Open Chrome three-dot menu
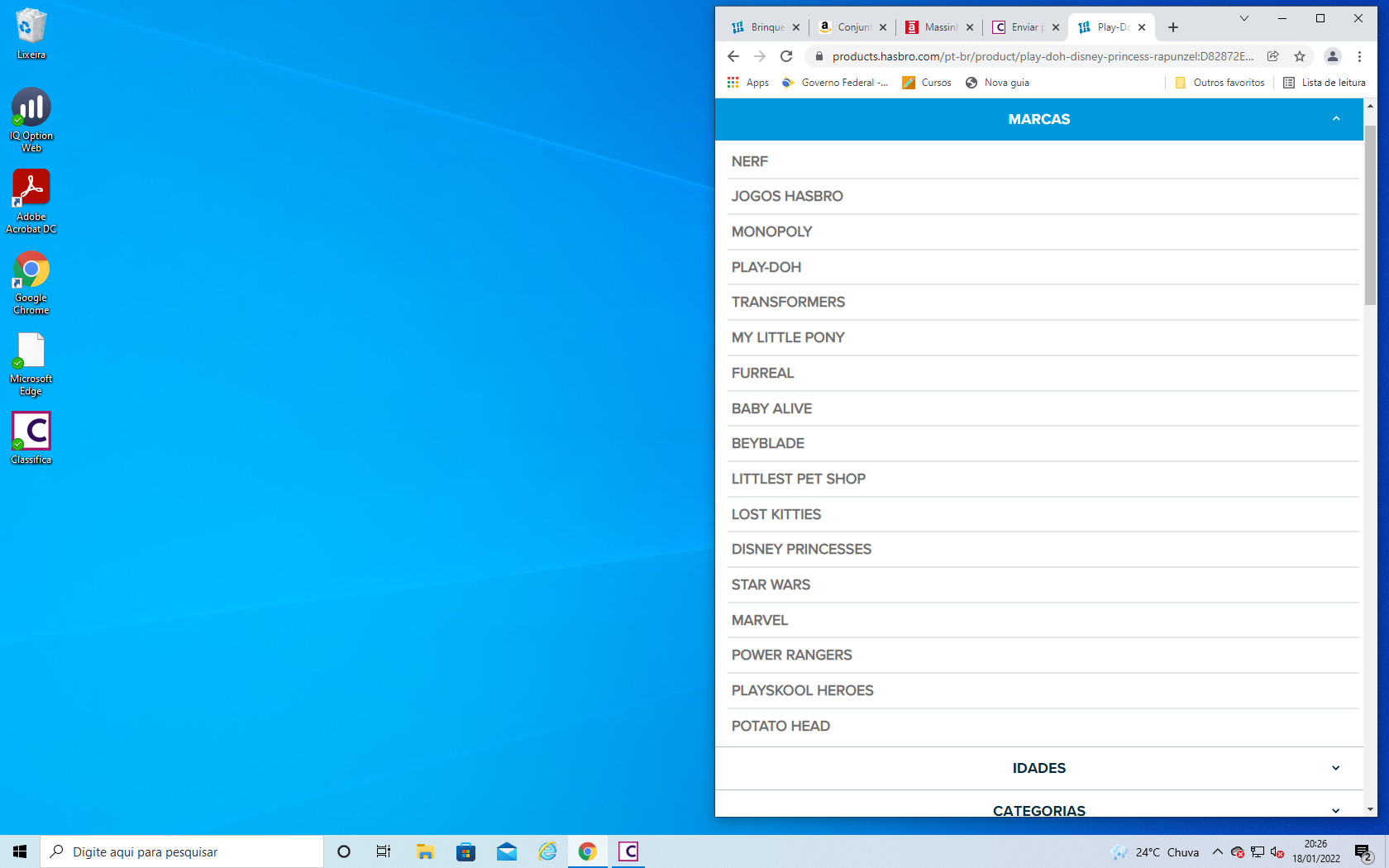This screenshot has height=868, width=1389. 1359,56
